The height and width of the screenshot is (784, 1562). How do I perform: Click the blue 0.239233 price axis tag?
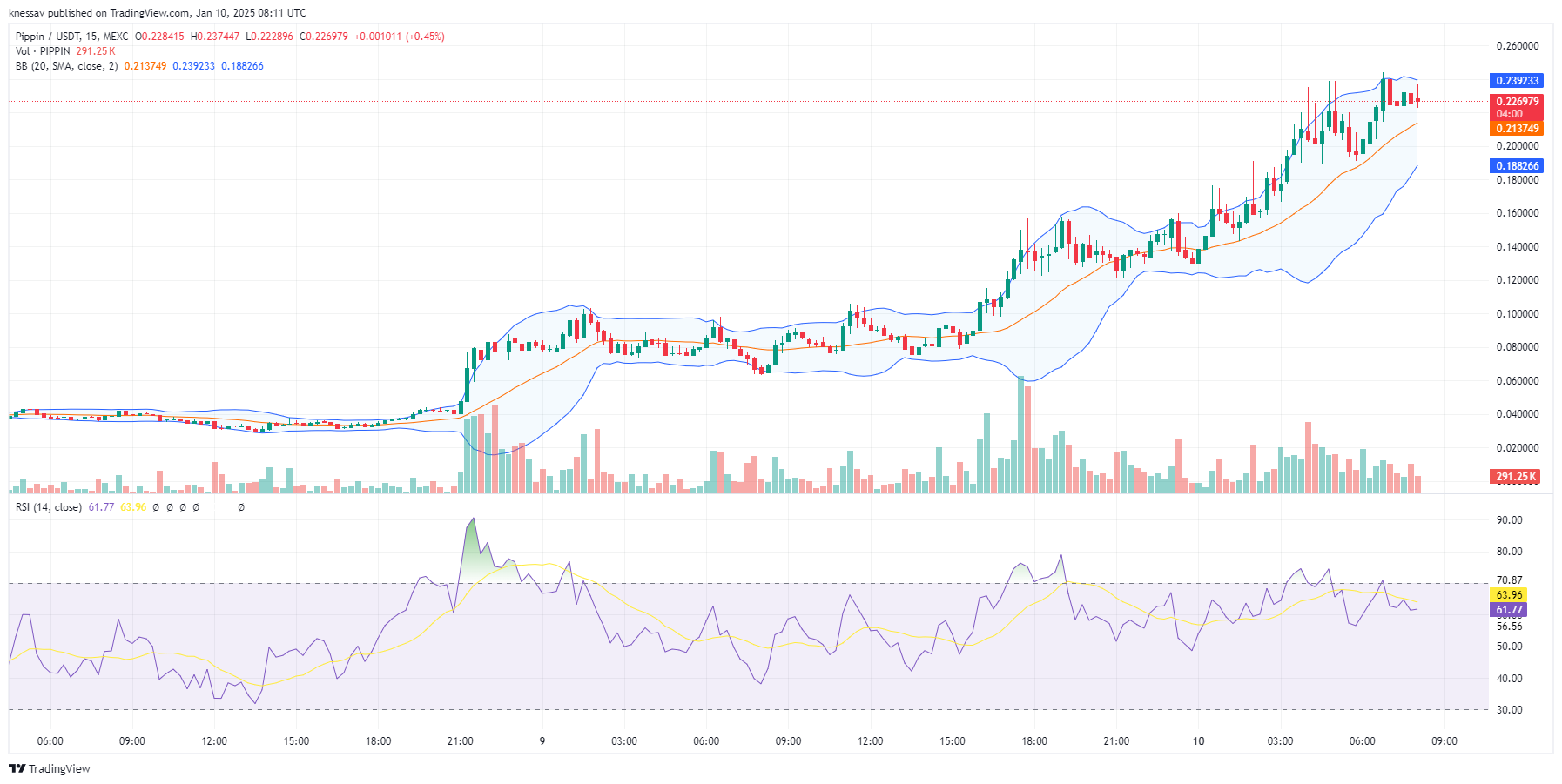coord(1517,81)
